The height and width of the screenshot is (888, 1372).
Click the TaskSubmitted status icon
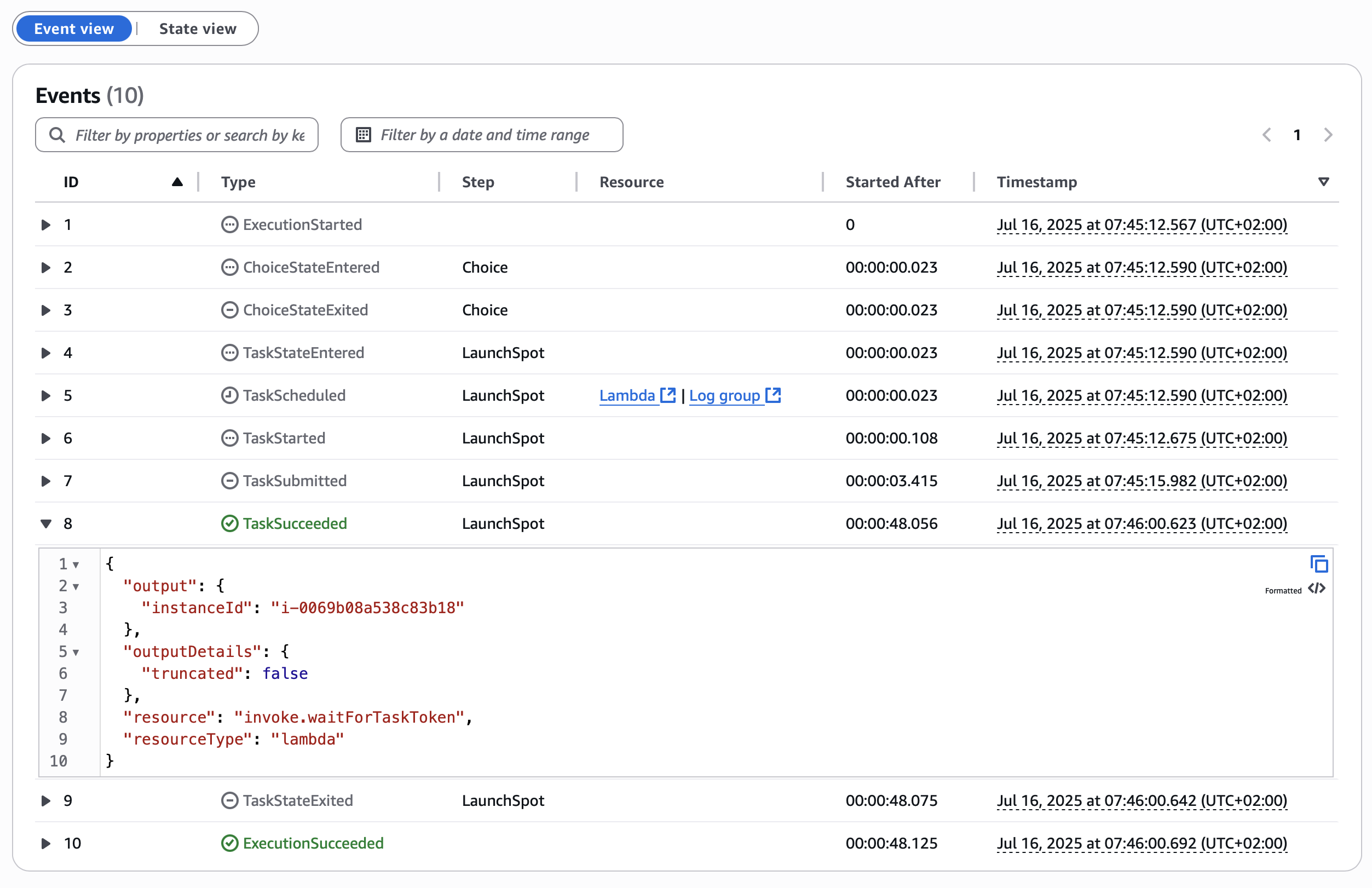[x=229, y=481]
